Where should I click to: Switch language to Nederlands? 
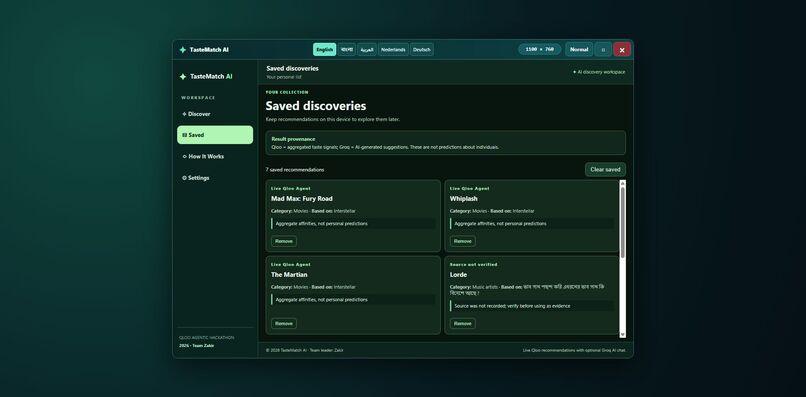pyautogui.click(x=393, y=49)
